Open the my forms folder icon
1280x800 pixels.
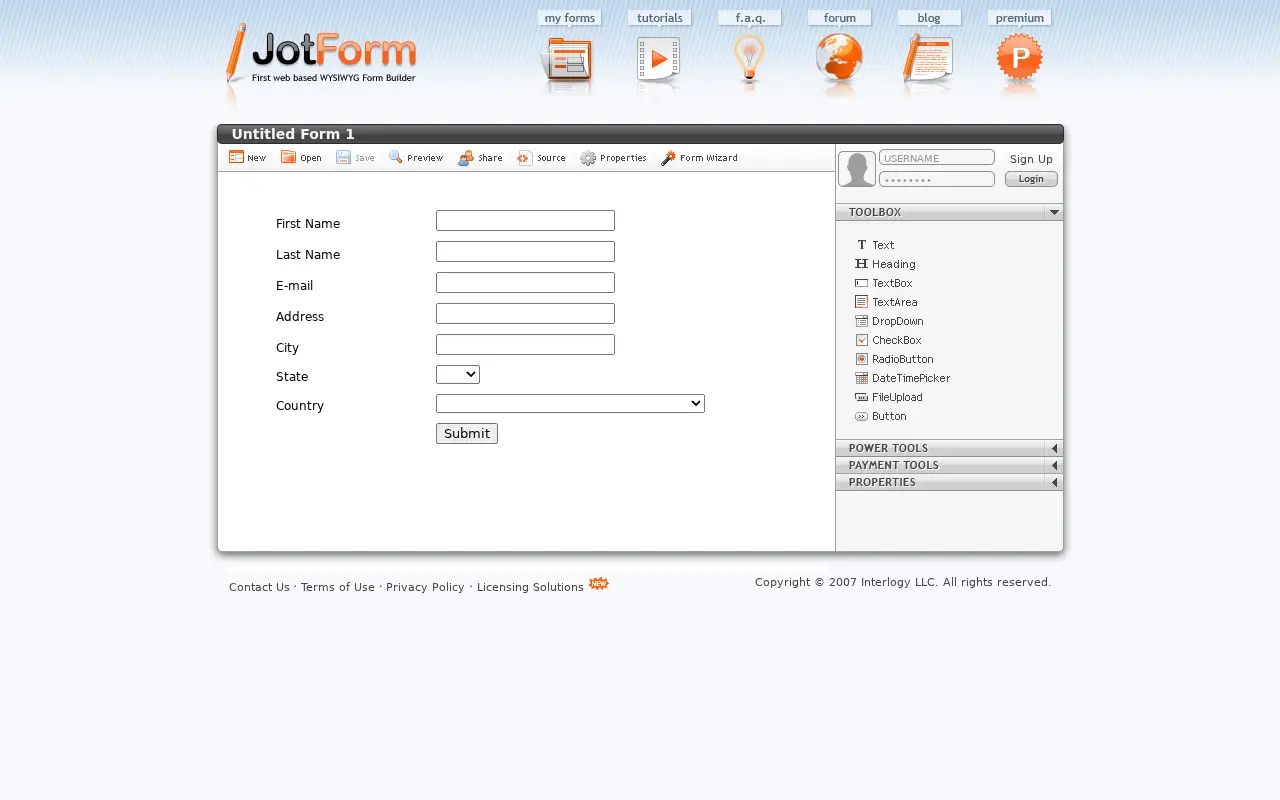(x=567, y=61)
